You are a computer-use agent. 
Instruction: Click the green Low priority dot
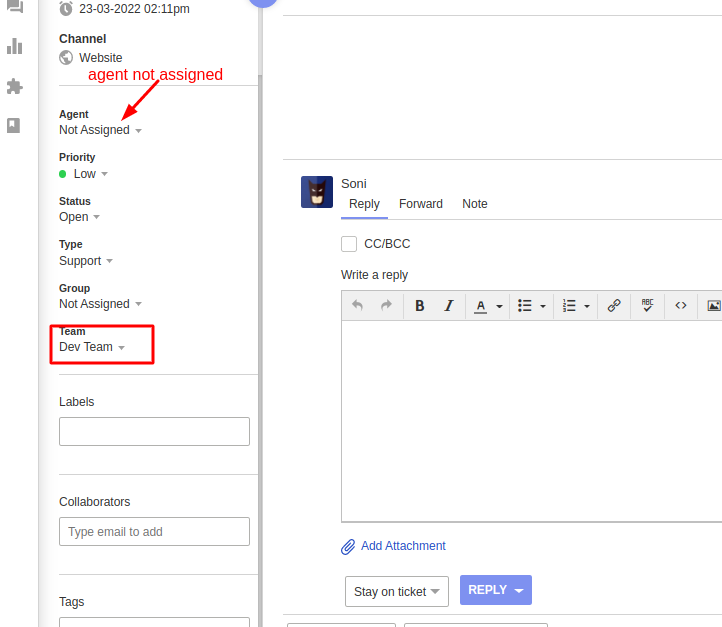(63, 174)
